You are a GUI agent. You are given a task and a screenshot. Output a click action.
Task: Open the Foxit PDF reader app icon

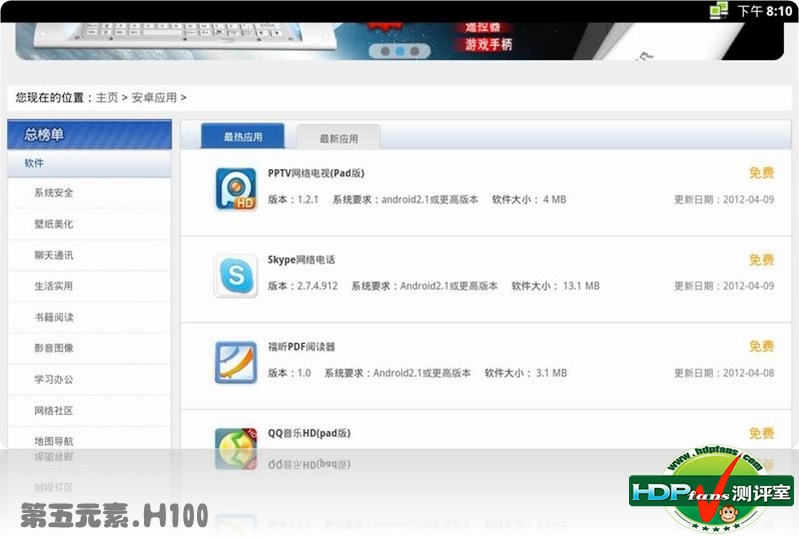tap(235, 362)
